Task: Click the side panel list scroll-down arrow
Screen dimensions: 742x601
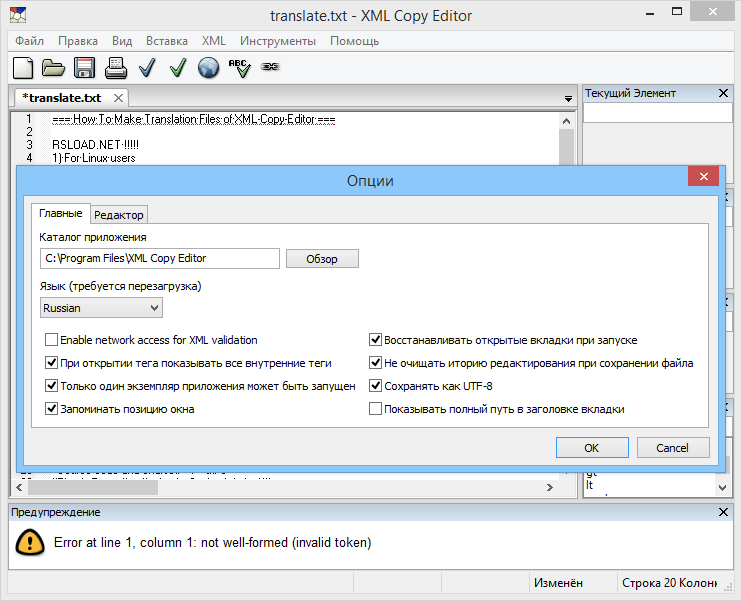Action: (x=723, y=487)
